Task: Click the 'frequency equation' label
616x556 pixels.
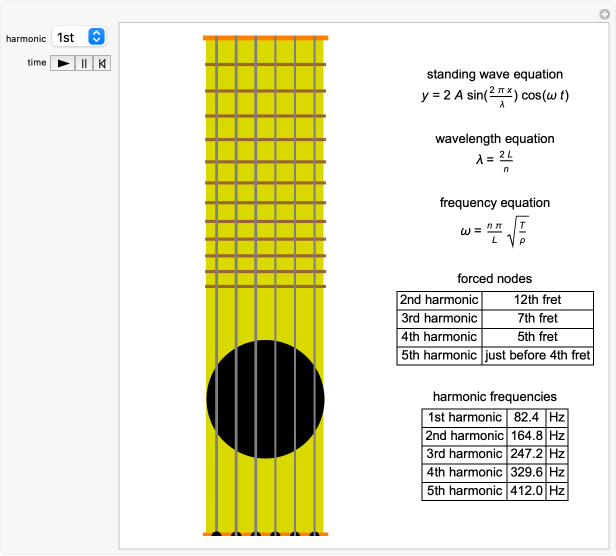Action: 494,203
